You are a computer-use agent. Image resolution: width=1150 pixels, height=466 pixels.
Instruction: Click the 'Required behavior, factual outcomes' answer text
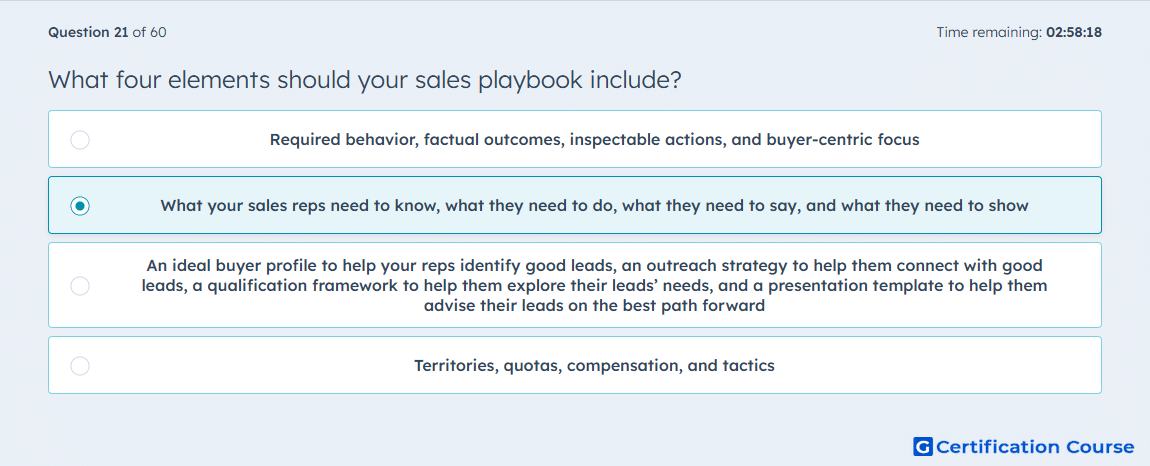tap(594, 139)
